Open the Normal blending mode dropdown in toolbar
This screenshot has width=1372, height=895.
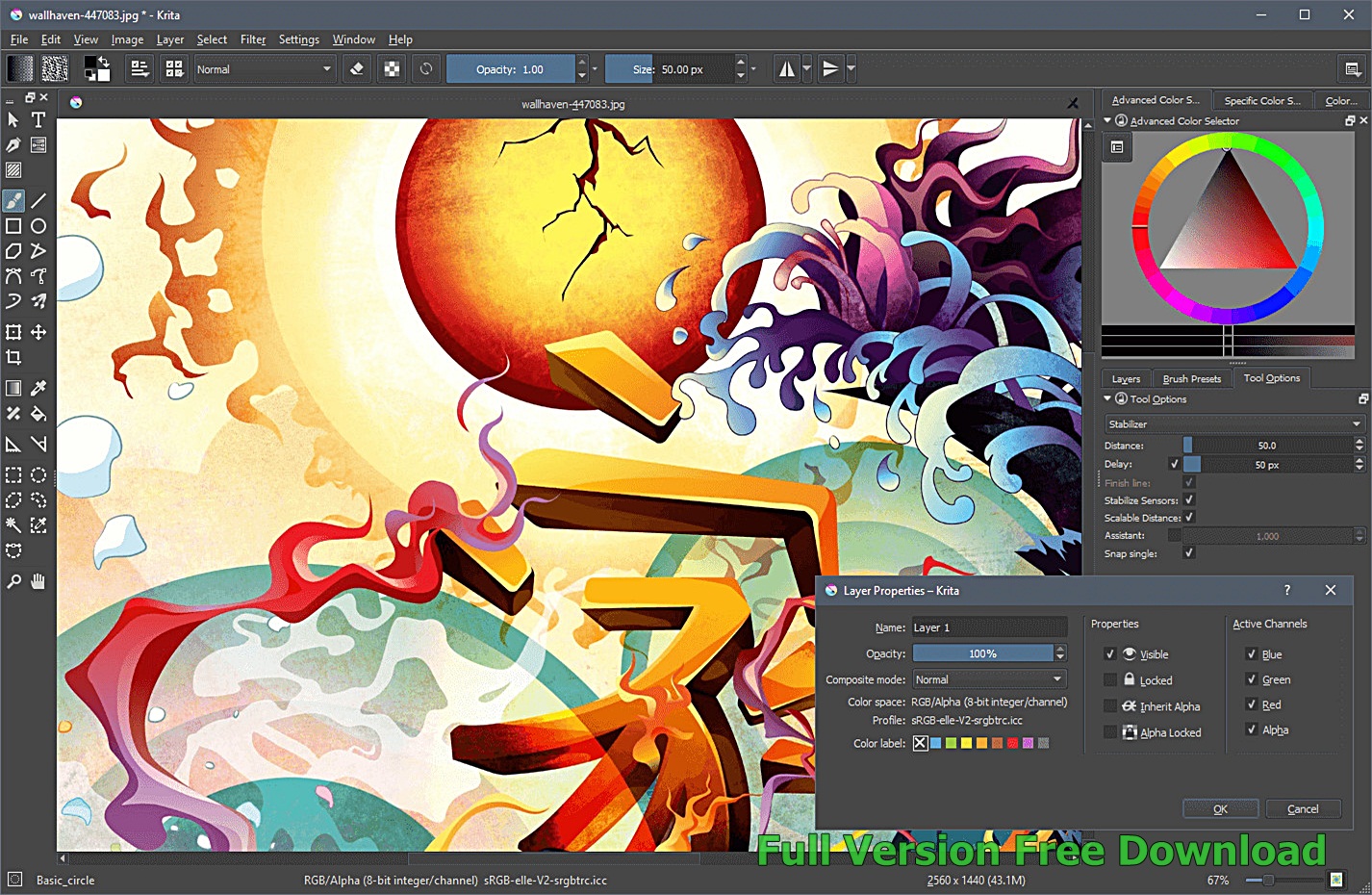pos(264,69)
